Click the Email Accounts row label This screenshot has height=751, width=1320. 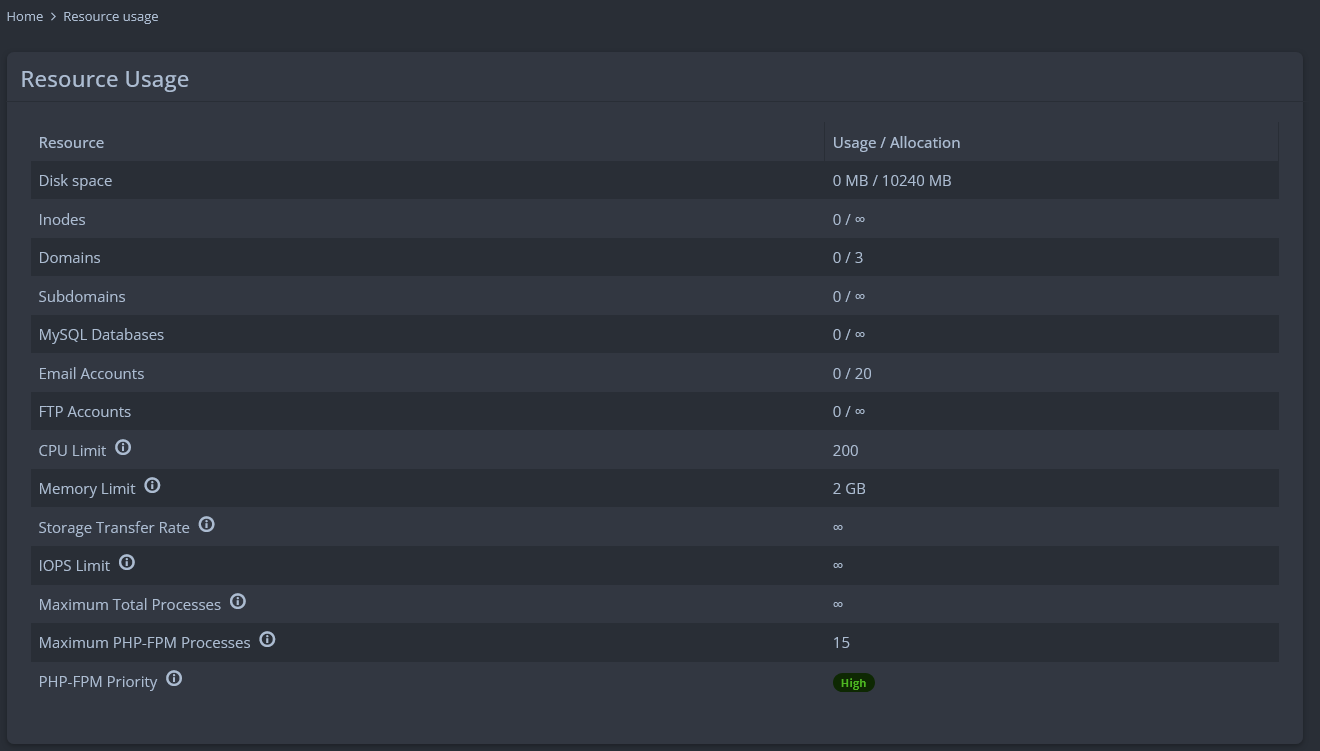click(91, 373)
